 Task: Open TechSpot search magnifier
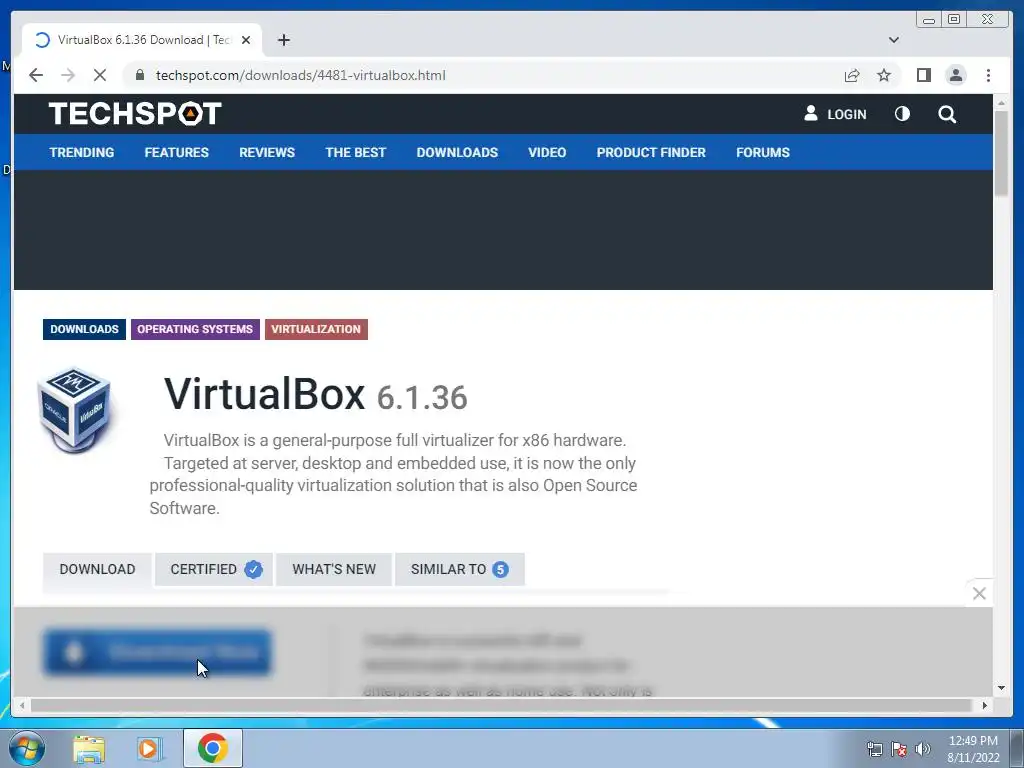coord(947,114)
